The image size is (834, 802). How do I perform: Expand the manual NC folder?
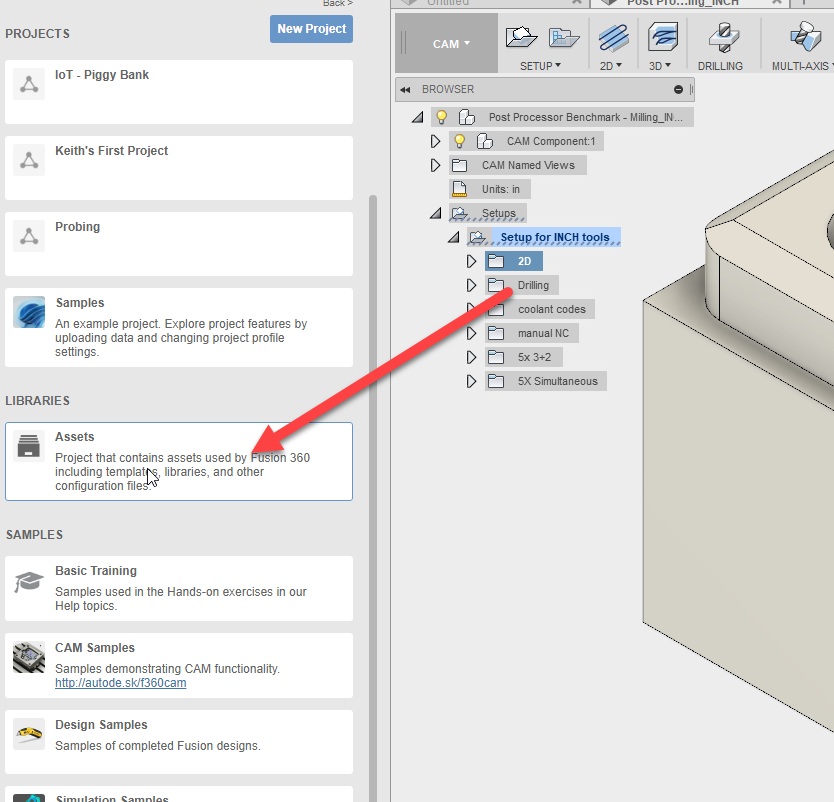tap(471, 333)
